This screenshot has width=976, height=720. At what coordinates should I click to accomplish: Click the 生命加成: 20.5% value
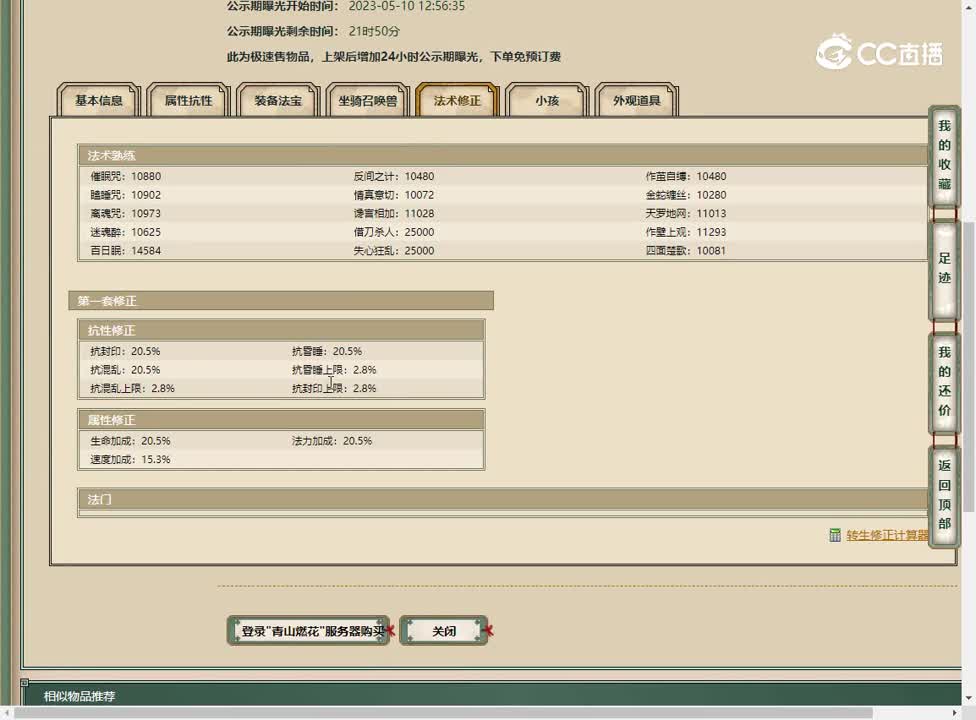(130, 441)
